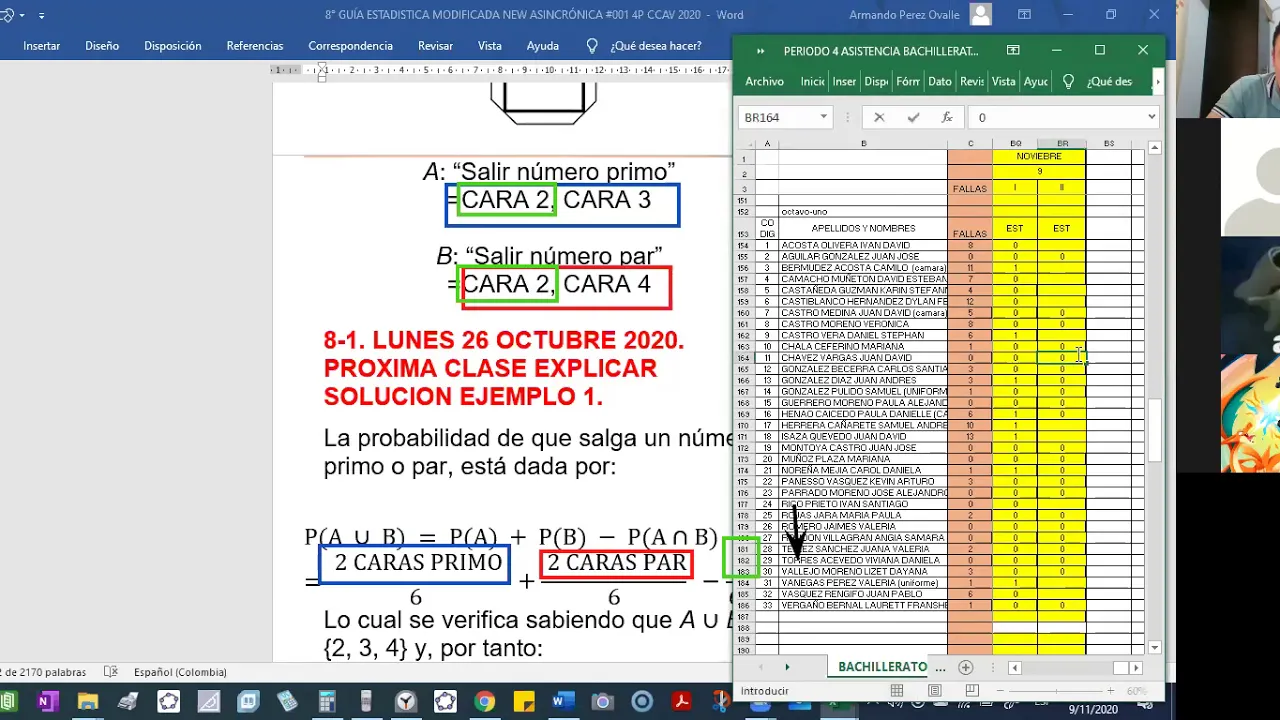Click Excel zoom level 60% value

point(1137,691)
